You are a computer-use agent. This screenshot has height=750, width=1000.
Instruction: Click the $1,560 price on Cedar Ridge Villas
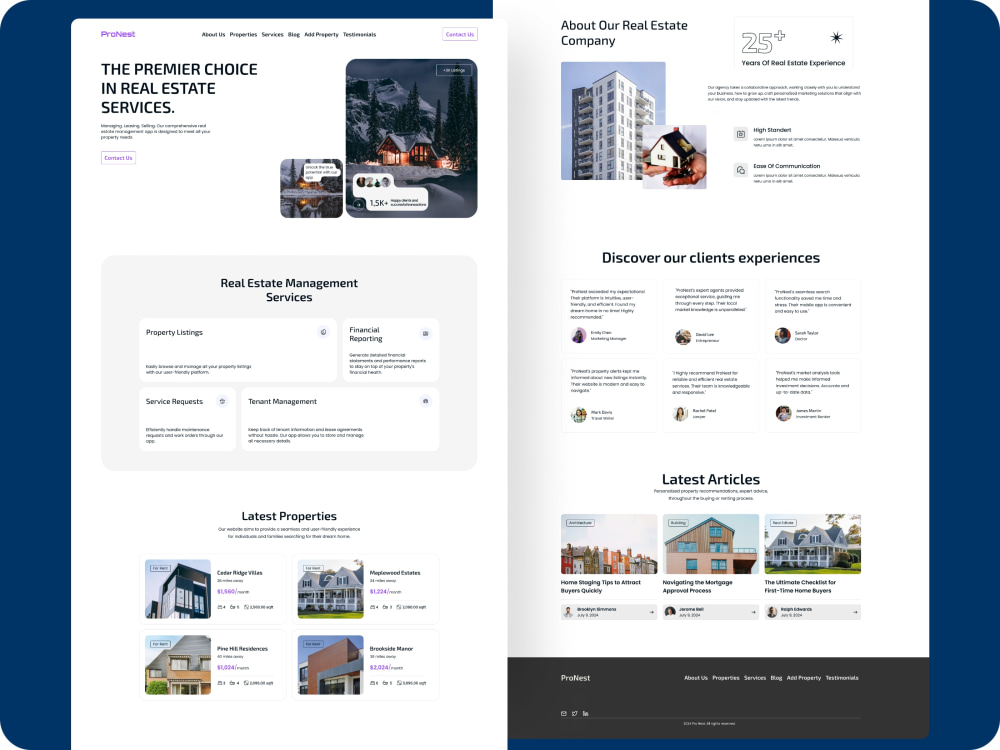[226, 592]
